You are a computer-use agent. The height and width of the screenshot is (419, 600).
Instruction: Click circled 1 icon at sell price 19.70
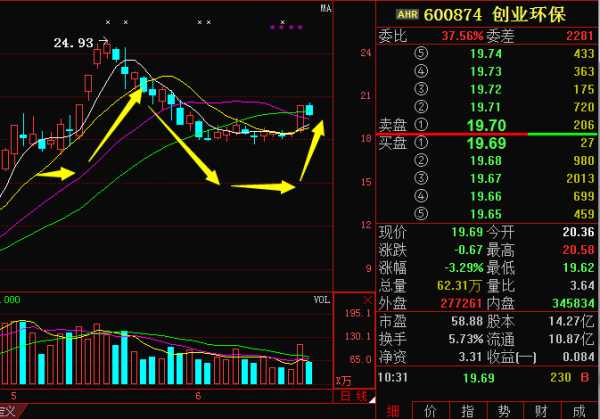point(421,125)
